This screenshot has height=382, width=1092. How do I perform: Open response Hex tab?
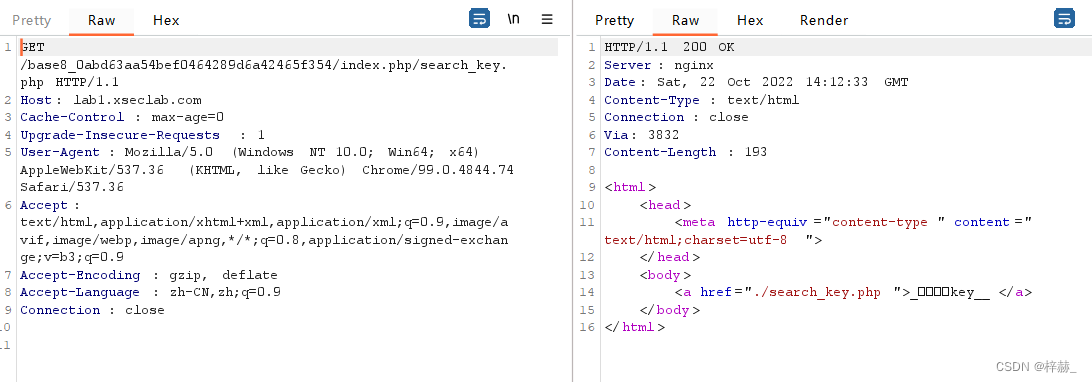(x=750, y=20)
